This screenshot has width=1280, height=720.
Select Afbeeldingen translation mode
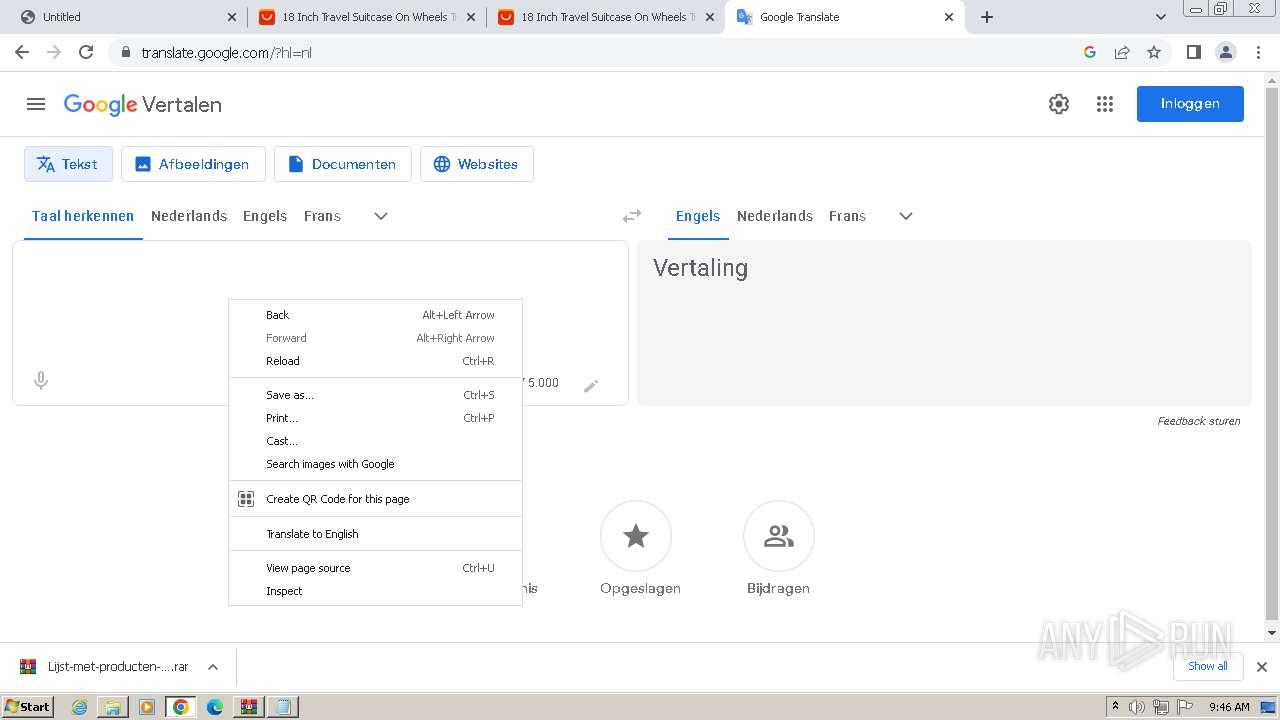(193, 164)
